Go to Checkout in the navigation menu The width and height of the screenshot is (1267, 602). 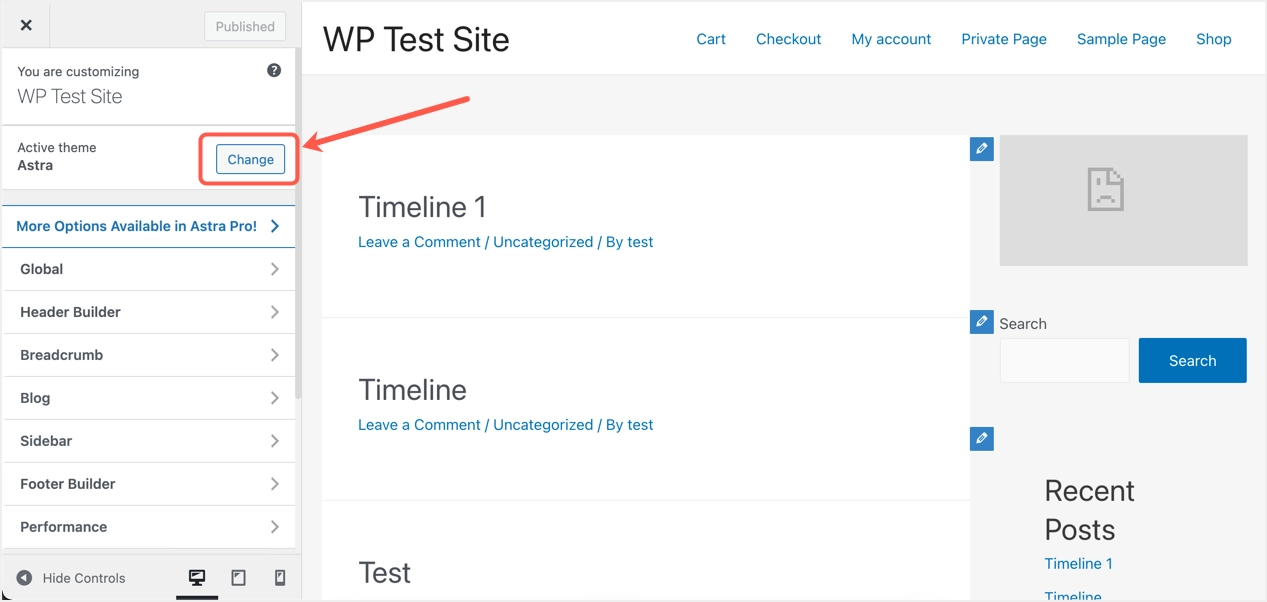pyautogui.click(x=788, y=39)
